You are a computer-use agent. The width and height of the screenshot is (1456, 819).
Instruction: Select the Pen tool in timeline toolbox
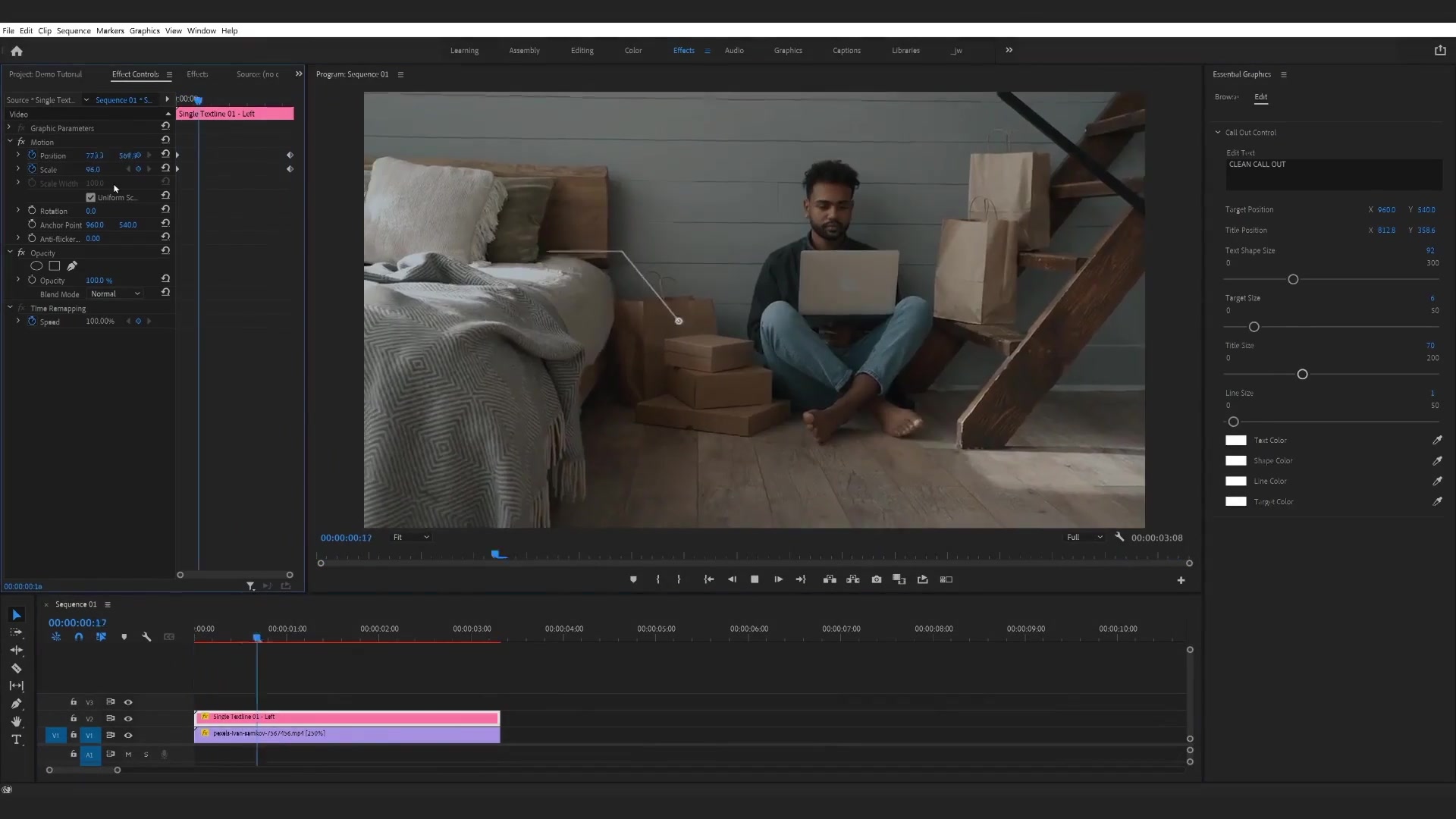click(x=17, y=704)
